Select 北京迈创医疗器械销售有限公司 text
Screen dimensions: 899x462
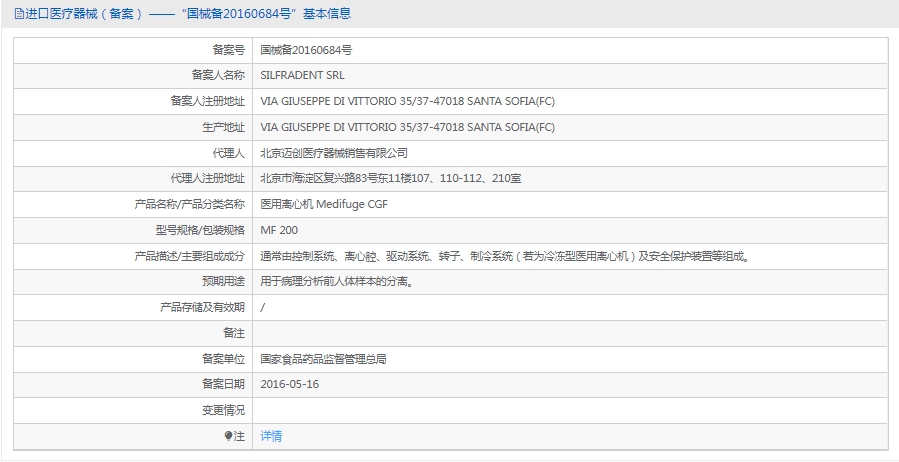tap(334, 153)
